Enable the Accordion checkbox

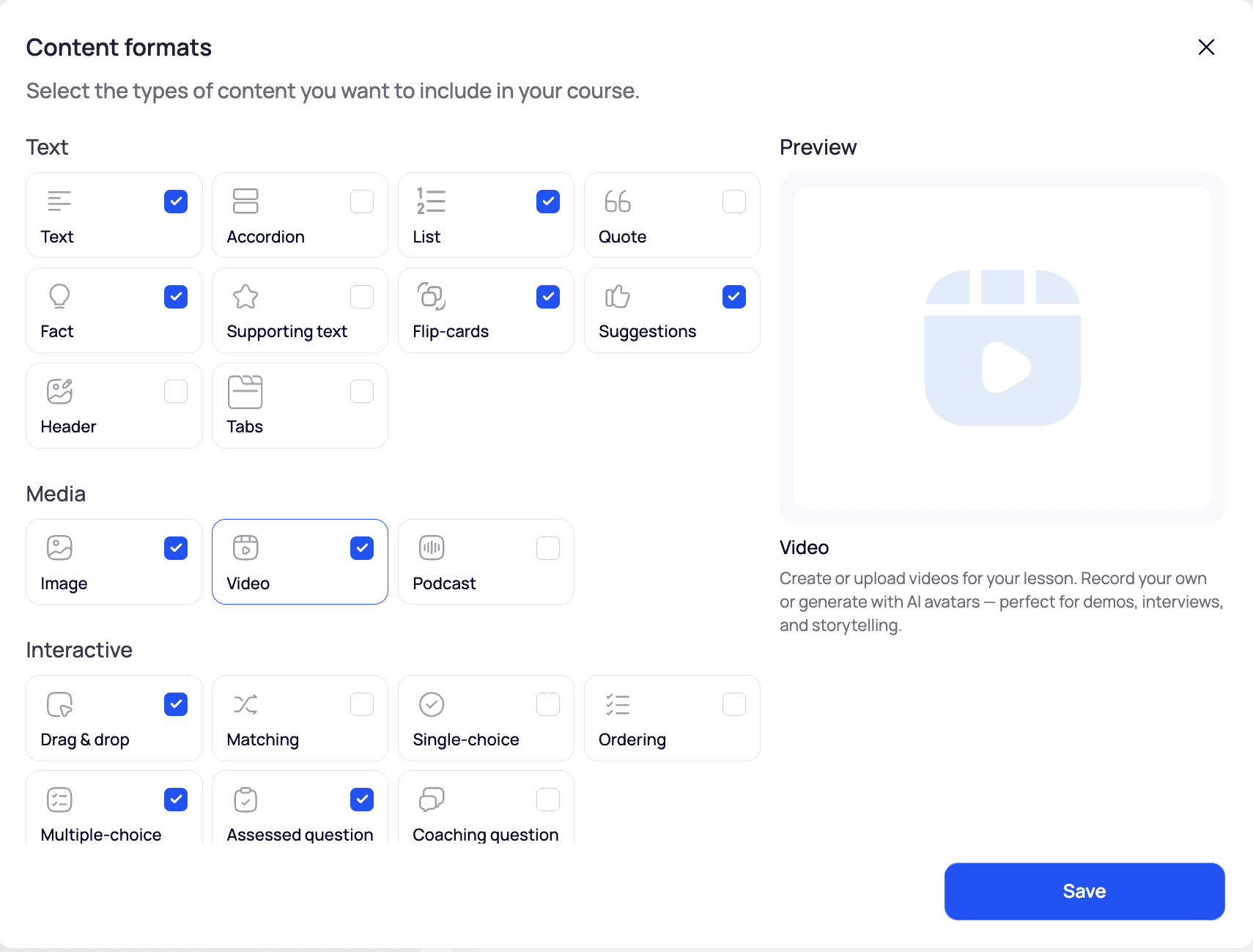click(362, 201)
